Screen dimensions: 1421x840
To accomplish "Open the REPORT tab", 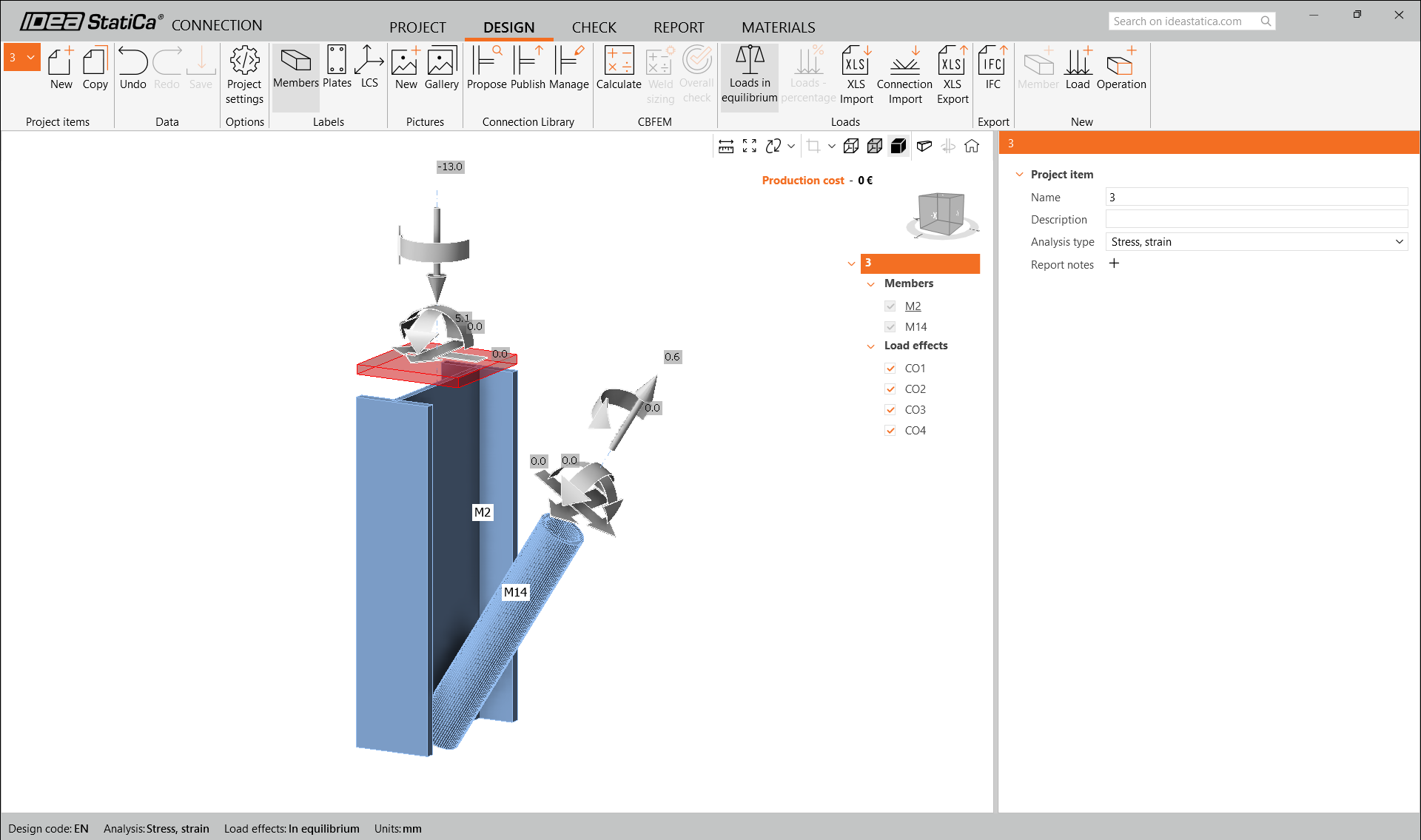I will coord(678,27).
